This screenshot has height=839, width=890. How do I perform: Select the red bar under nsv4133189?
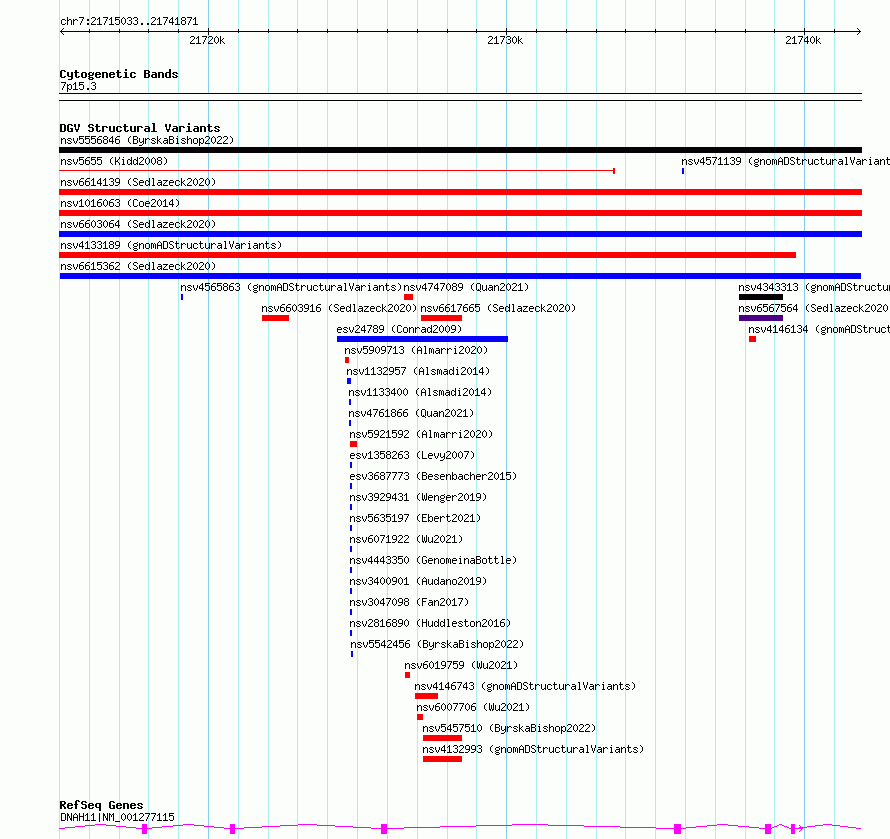[x=427, y=255]
